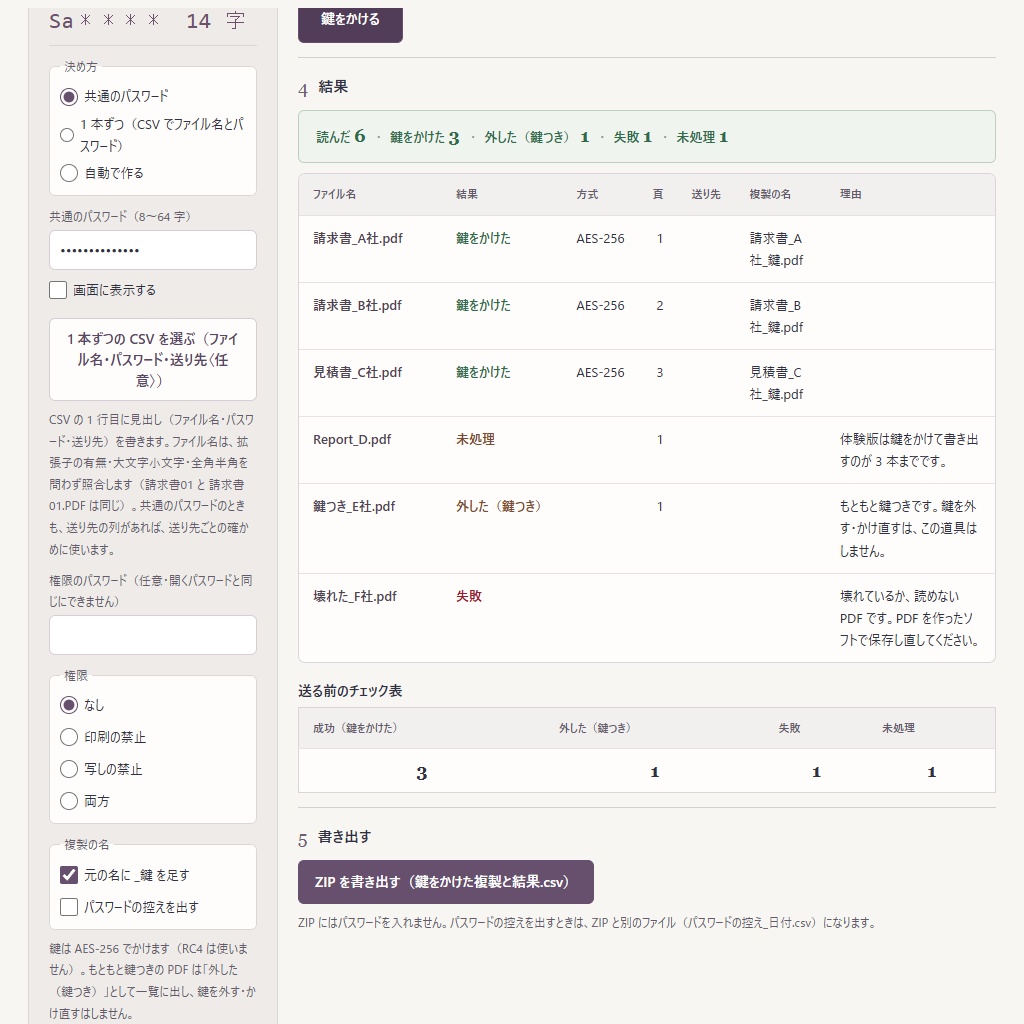1024x1024 pixels.
Task: Click 見積書_C社.pdf file name
Action: click(358, 372)
